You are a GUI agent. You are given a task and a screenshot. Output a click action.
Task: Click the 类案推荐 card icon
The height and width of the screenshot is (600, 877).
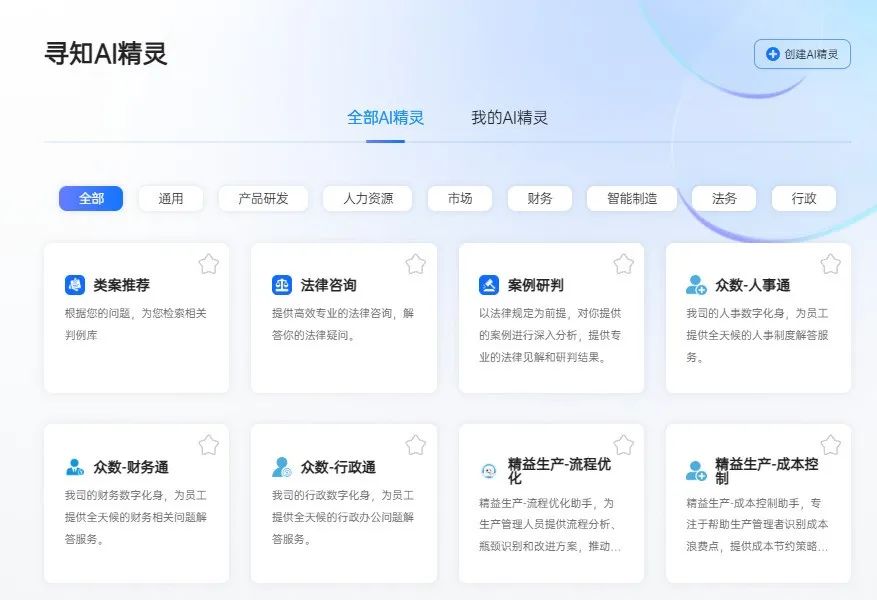[75, 285]
